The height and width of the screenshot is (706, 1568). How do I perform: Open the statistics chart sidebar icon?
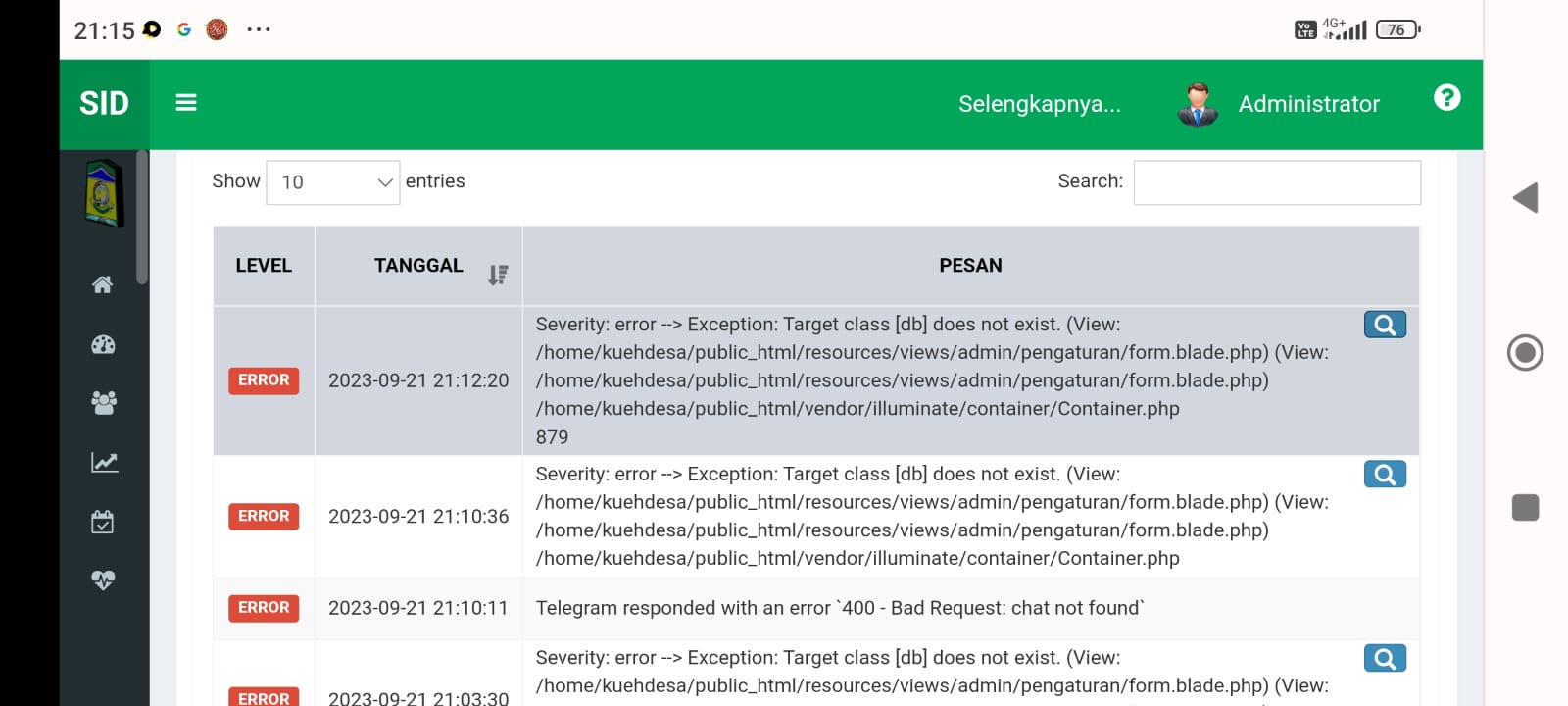point(103,462)
